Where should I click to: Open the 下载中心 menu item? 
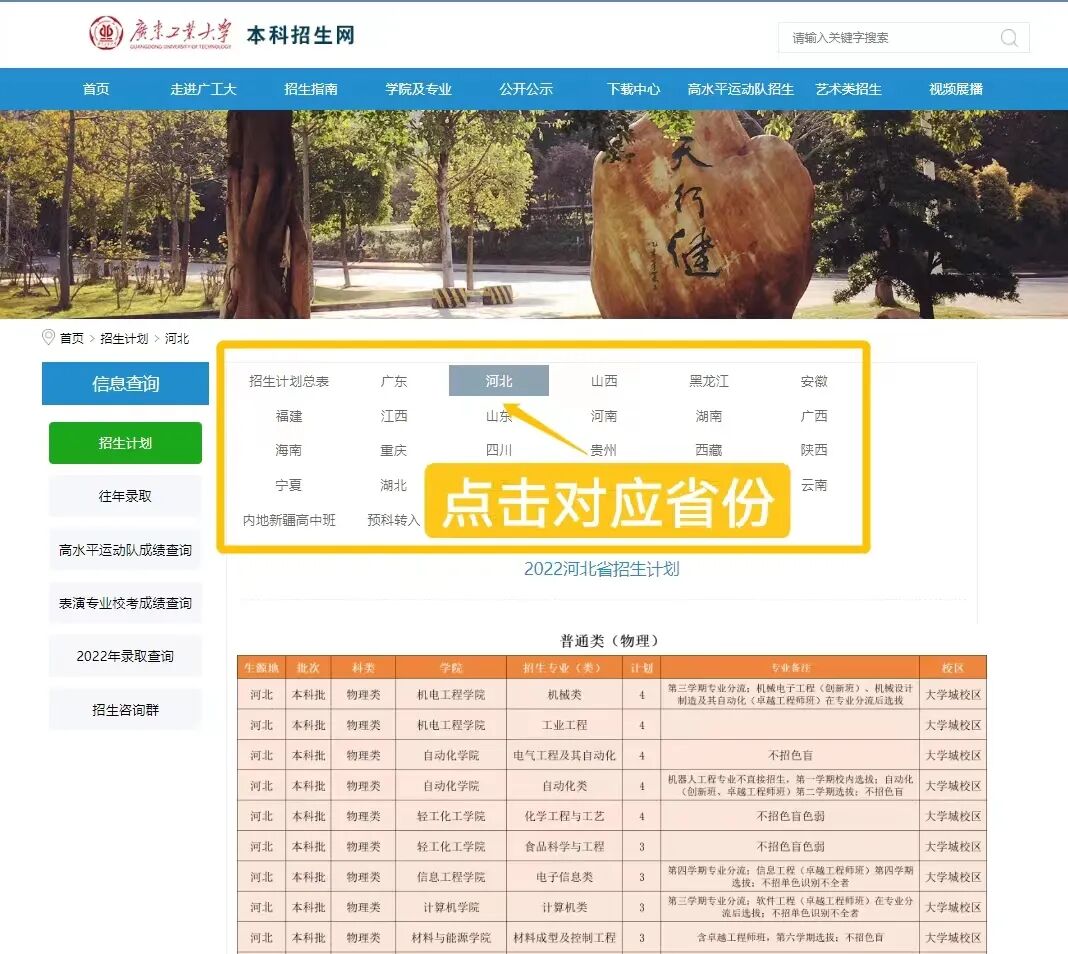[634, 88]
